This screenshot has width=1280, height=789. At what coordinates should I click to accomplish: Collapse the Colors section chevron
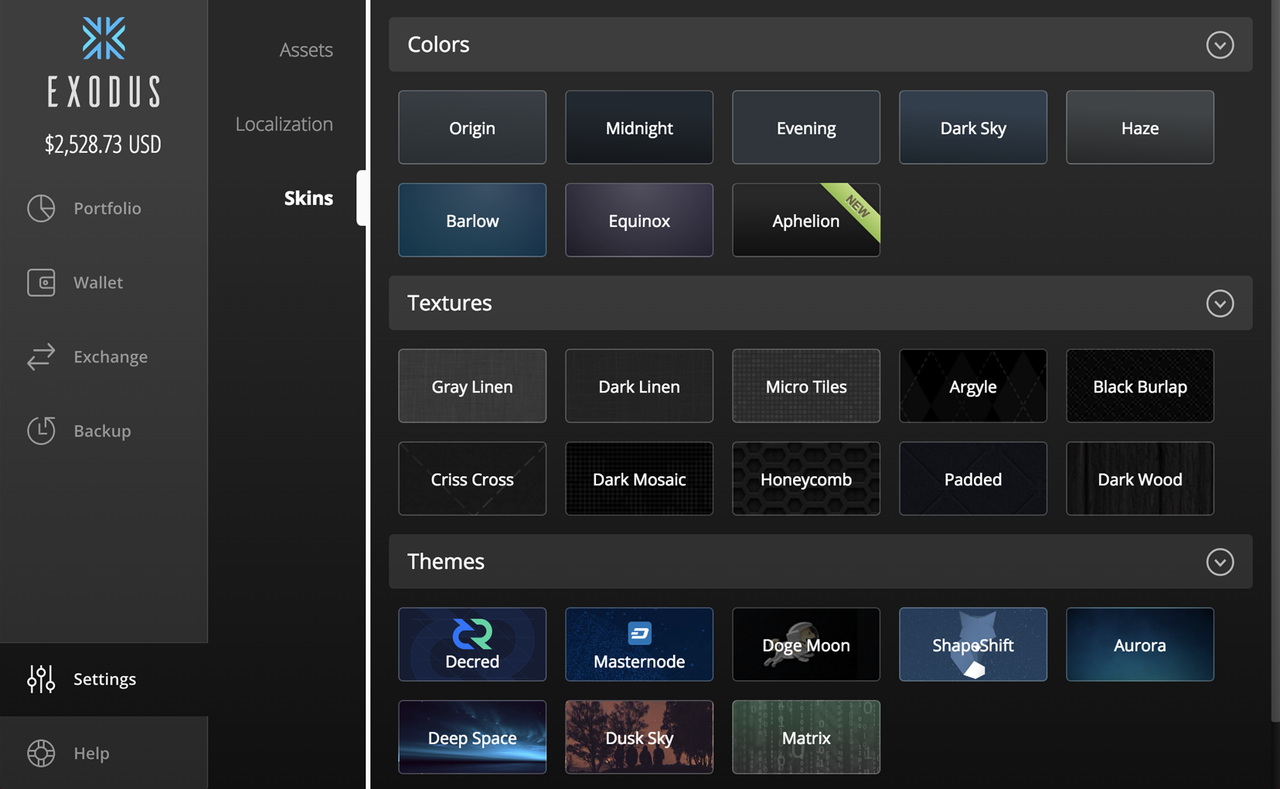point(1219,45)
